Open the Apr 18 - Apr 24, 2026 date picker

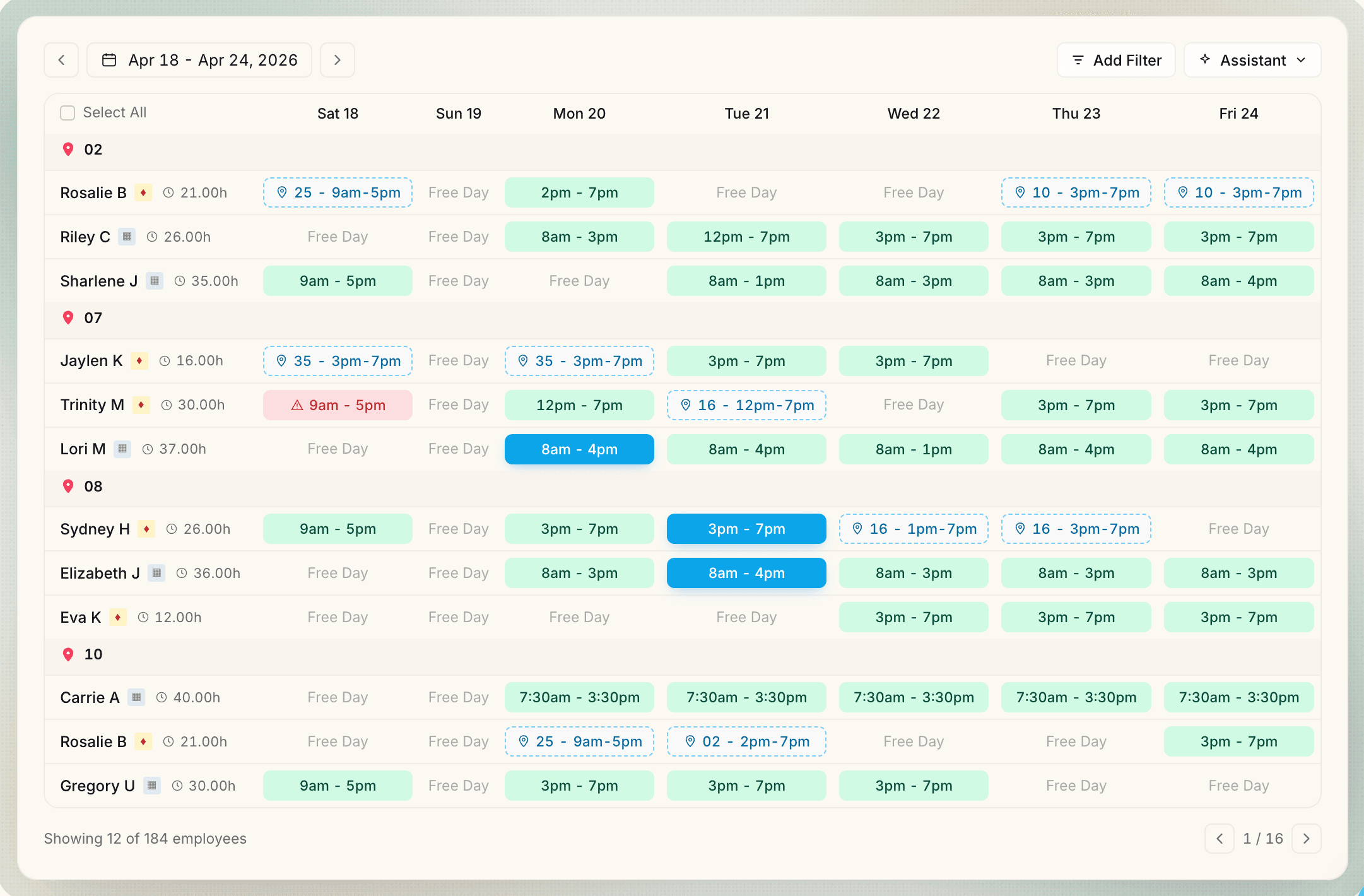pyautogui.click(x=199, y=60)
